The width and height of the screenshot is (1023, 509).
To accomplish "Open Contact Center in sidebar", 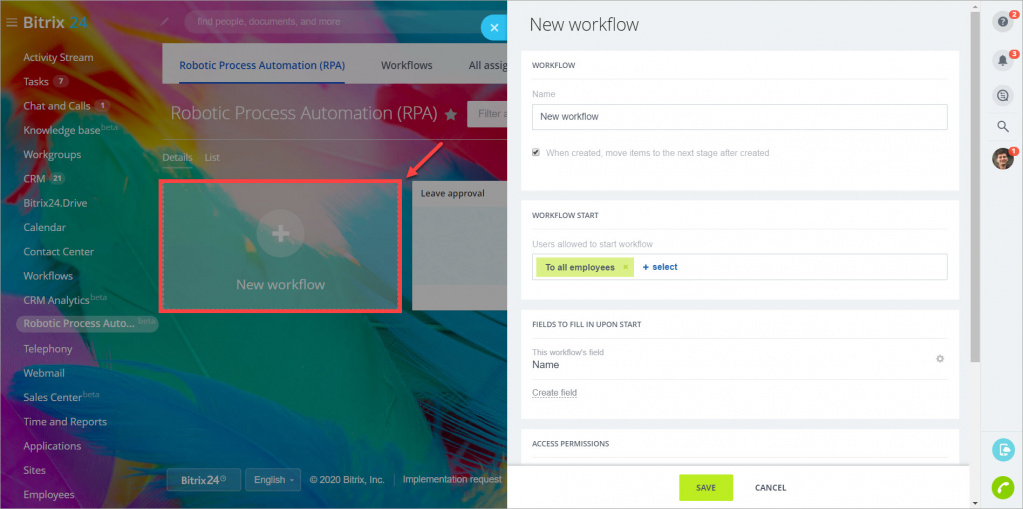I will coord(59,252).
